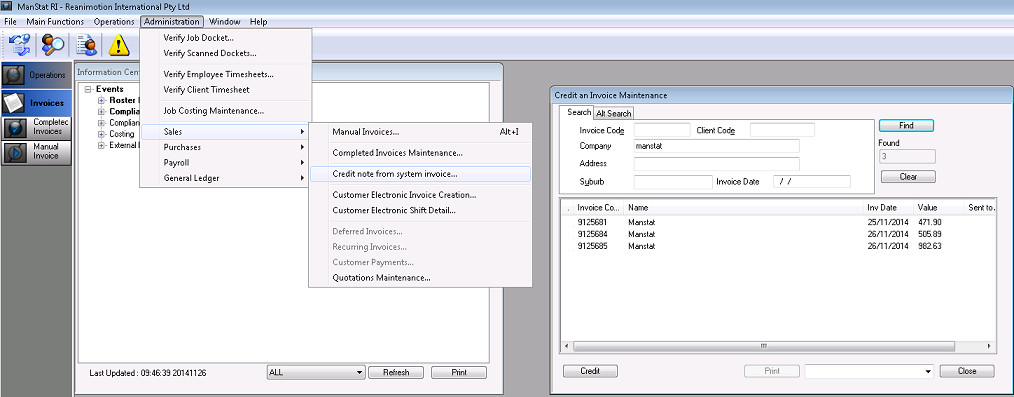Choose Completed Invoices Maintenance item
Screen dimensions: 1014x397
(x=420, y=154)
